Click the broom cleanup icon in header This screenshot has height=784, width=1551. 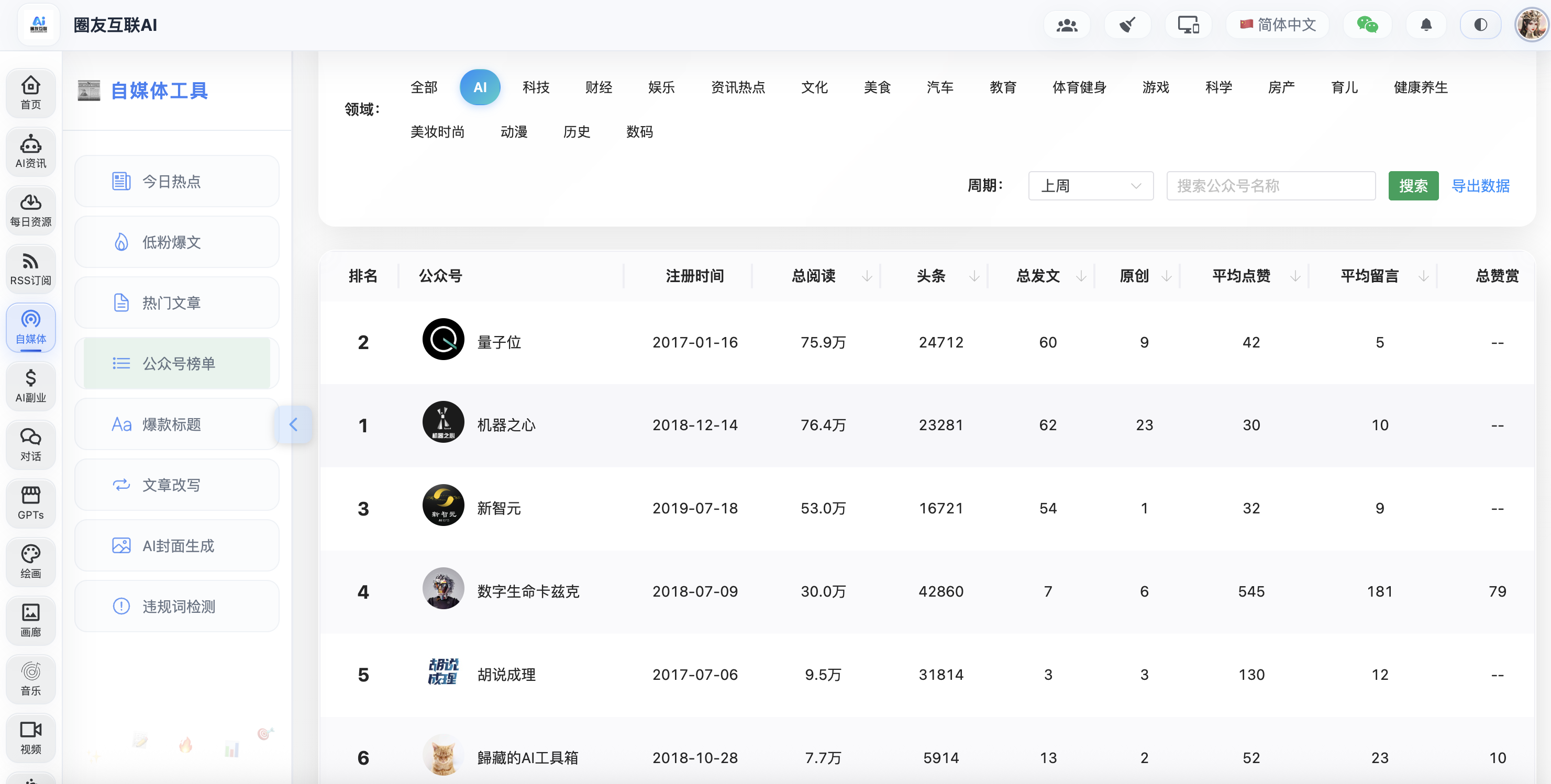(1127, 25)
